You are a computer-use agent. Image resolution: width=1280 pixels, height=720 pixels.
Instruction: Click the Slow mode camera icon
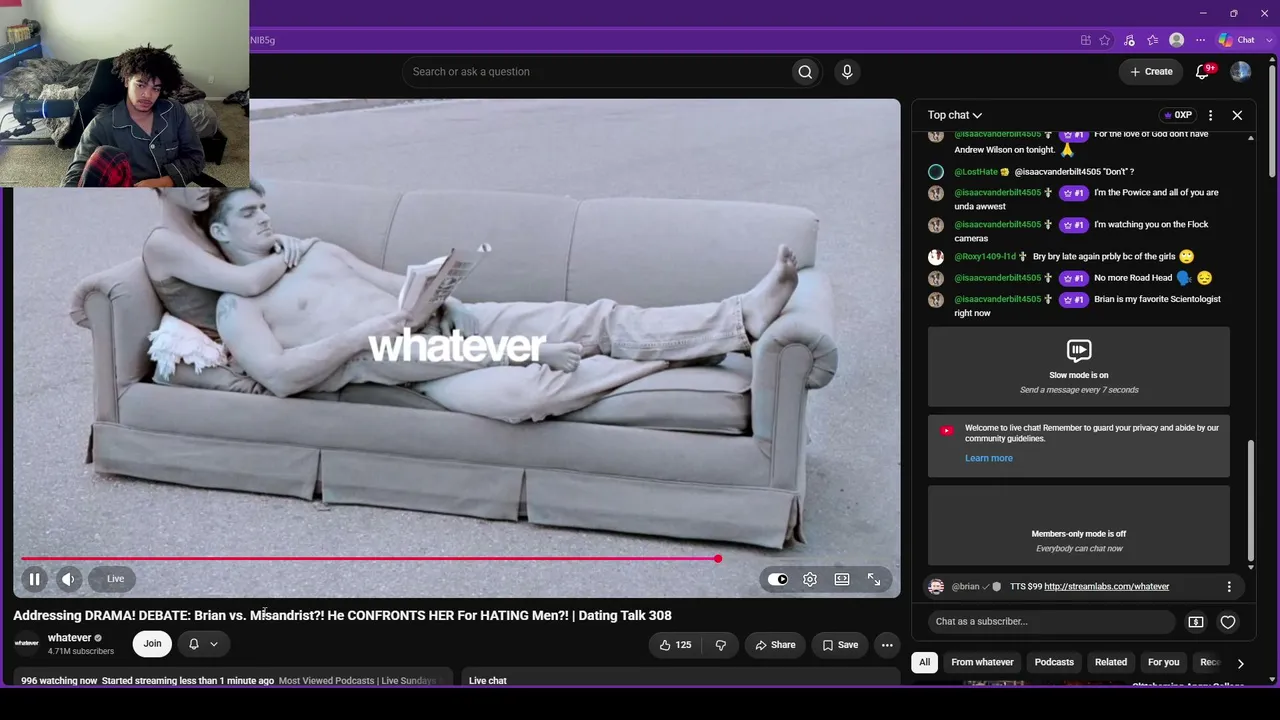(x=1079, y=350)
